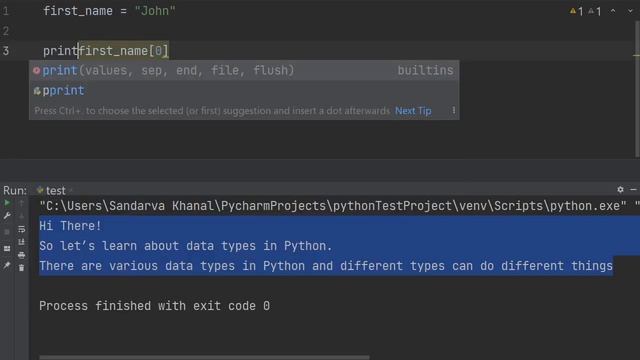The image size is (640, 360).
Task: Click the Run: panel label
Action: [x=15, y=190]
